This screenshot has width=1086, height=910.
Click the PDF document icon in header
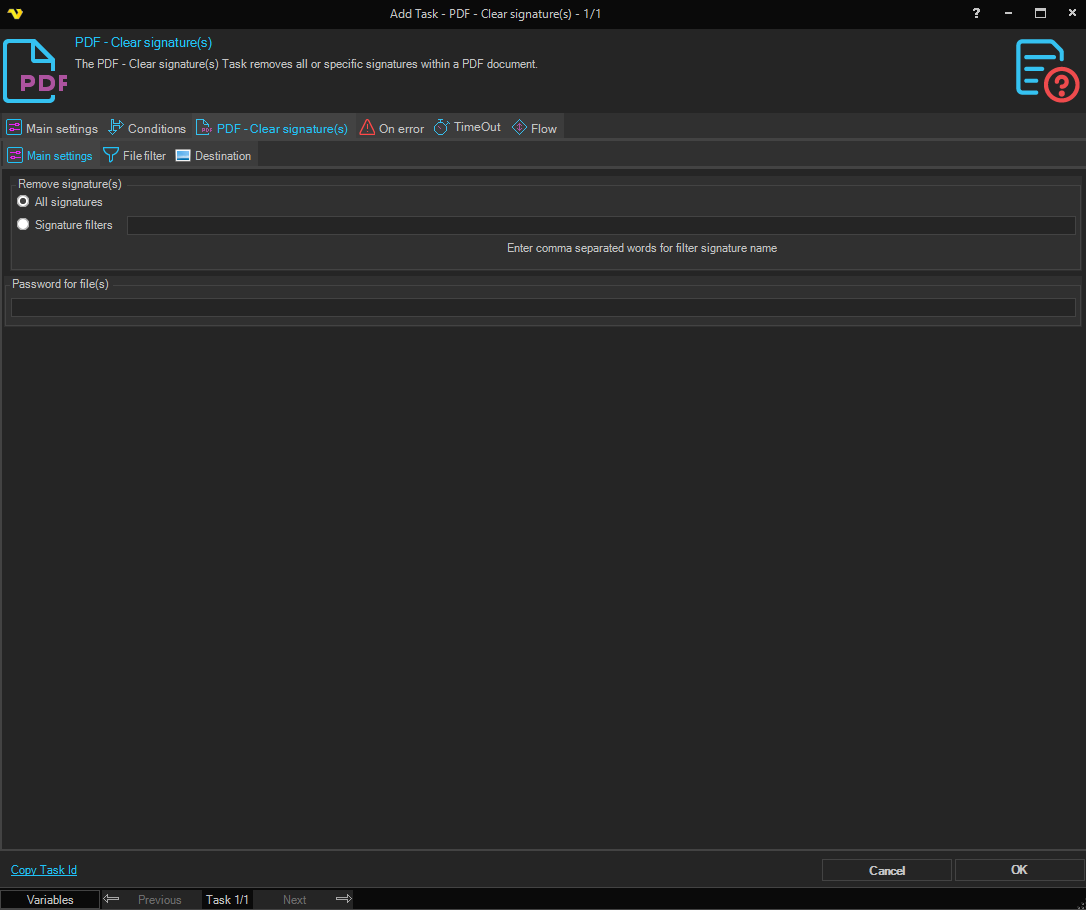point(35,71)
